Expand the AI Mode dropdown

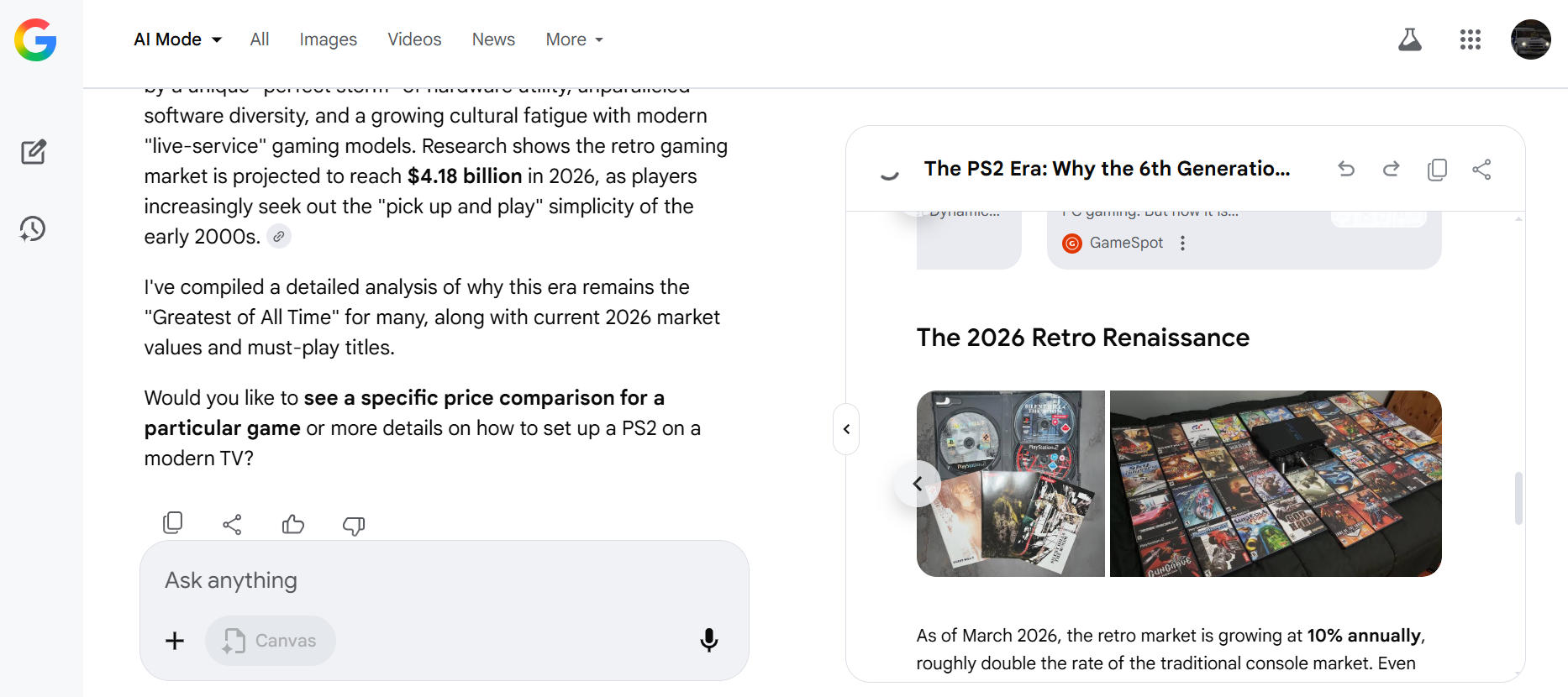tap(177, 39)
